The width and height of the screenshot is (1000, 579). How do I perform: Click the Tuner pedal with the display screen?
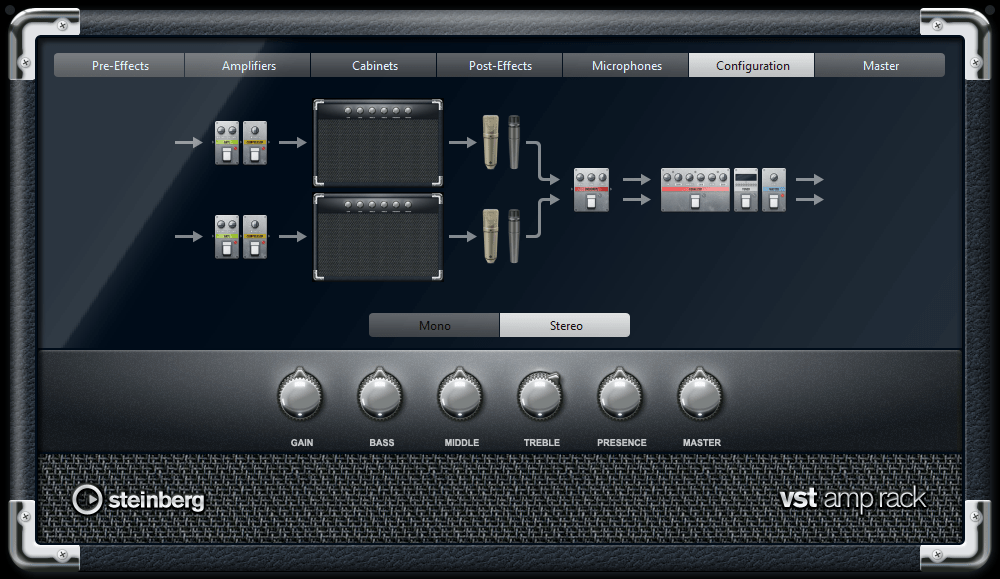(x=746, y=190)
